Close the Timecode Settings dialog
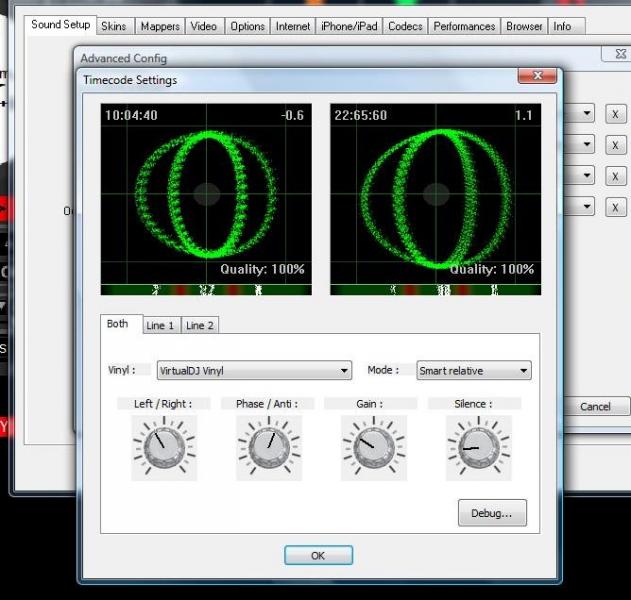 pyautogui.click(x=538, y=75)
